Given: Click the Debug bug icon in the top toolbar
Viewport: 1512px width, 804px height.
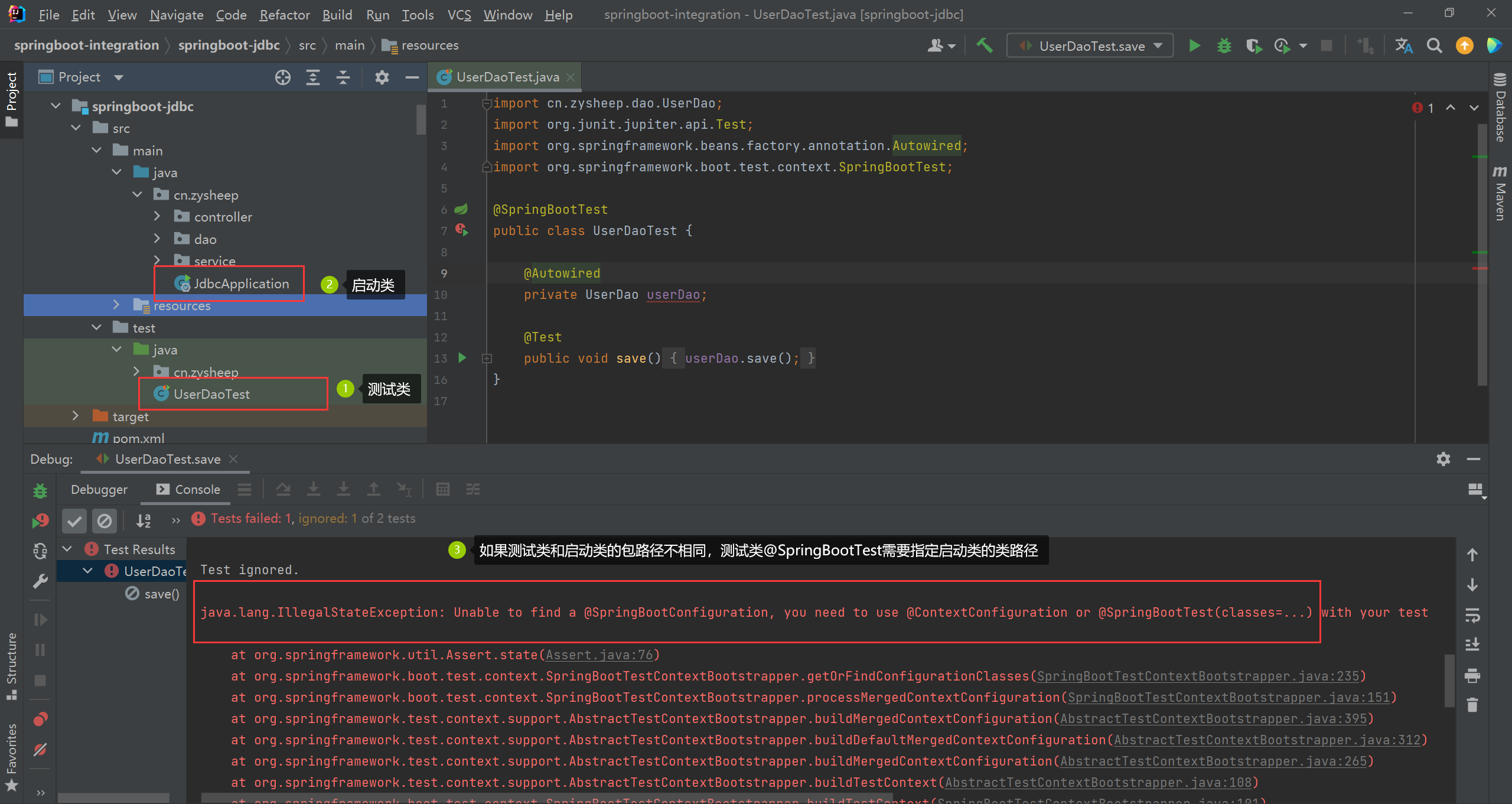Looking at the screenshot, I should click(x=1224, y=45).
